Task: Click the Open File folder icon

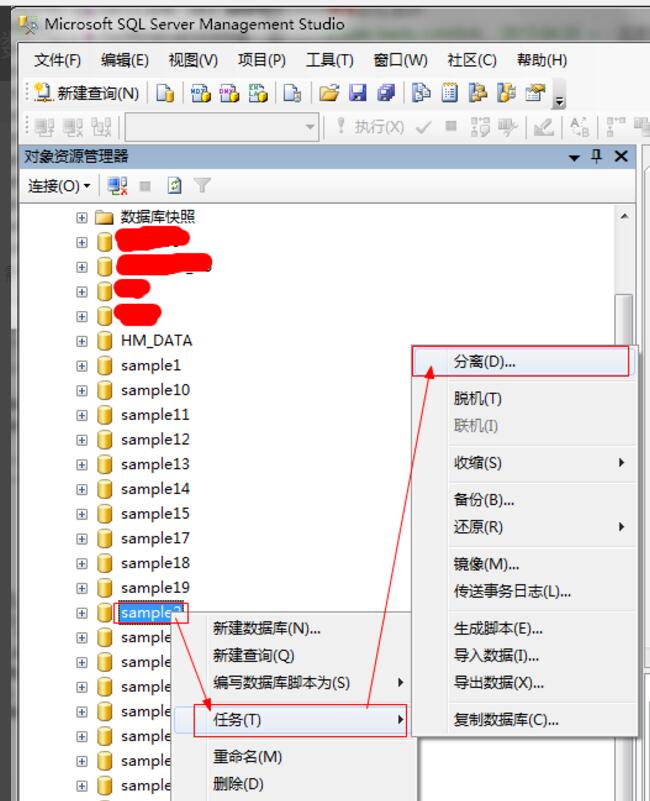Action: point(329,93)
